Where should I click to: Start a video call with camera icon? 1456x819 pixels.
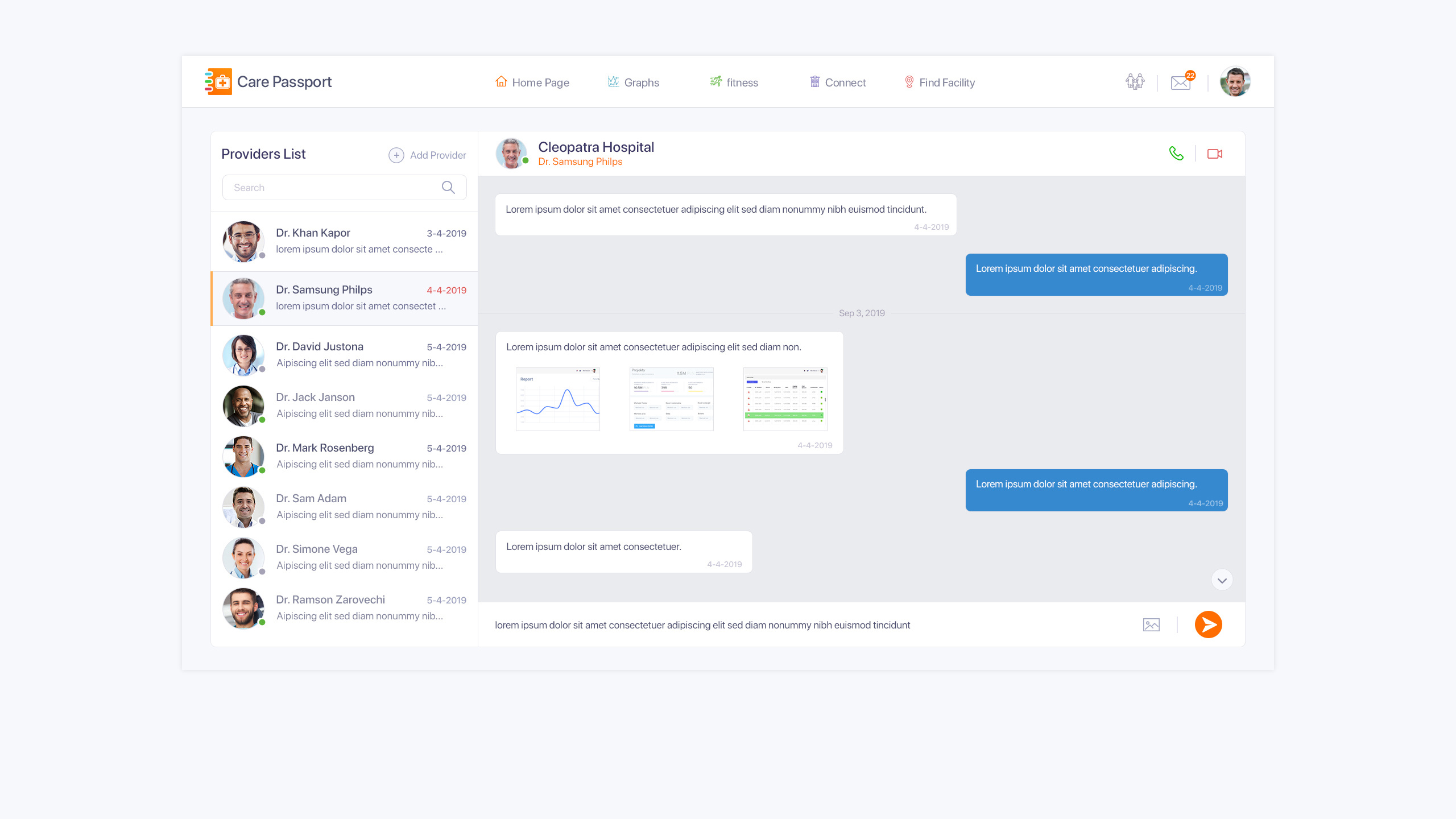pos(1215,154)
